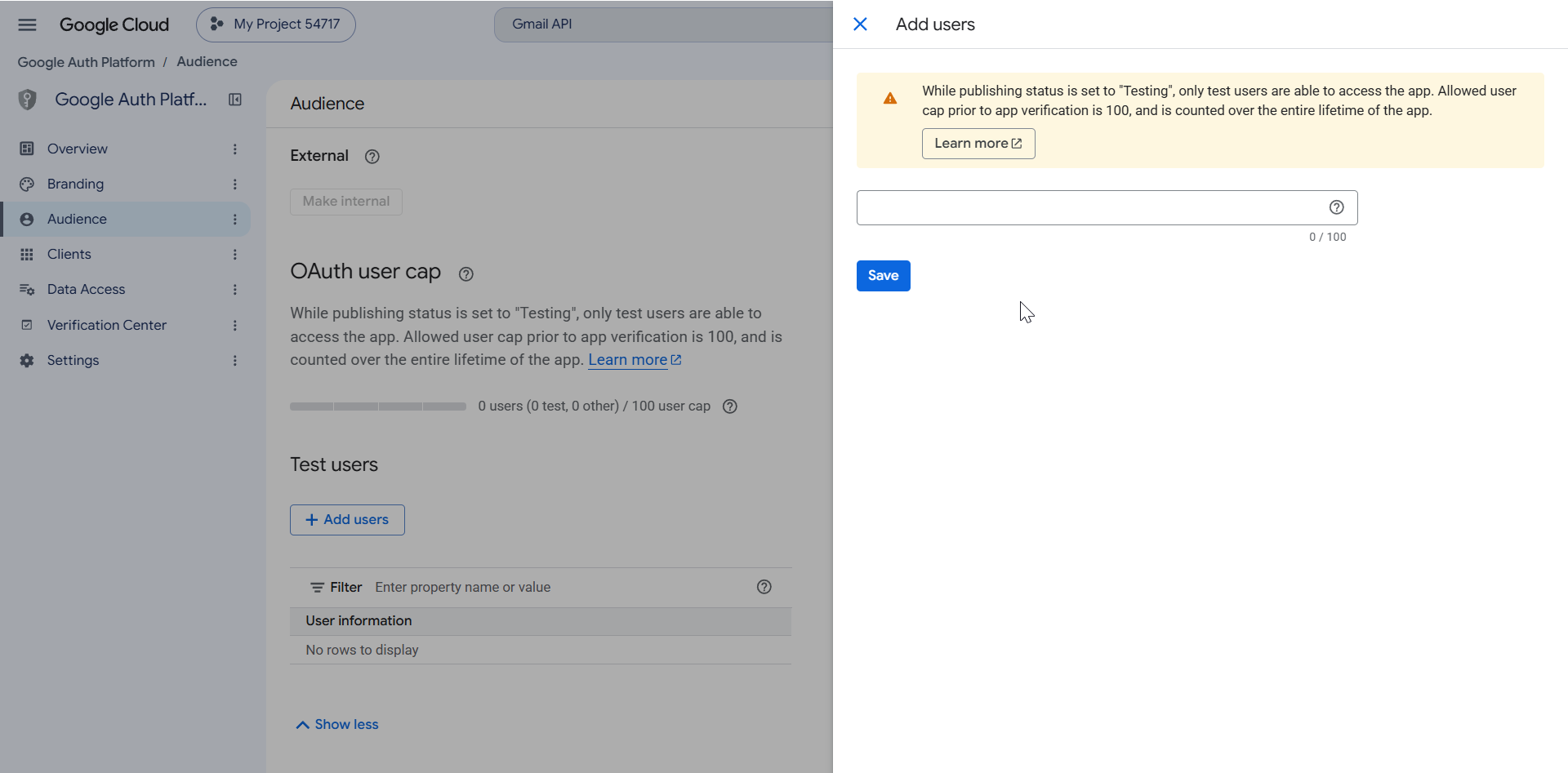The width and height of the screenshot is (1568, 773).
Task: Click the help icon after 100 user cap
Action: 730,406
